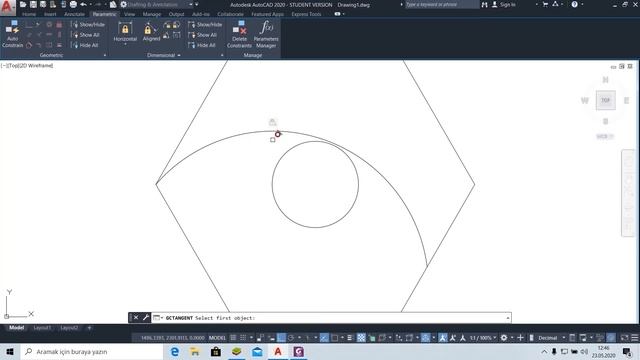Click the status bar customization menu icon
Image resolution: width=640 pixels, height=360 pixels.
pyautogui.click(x=635, y=338)
